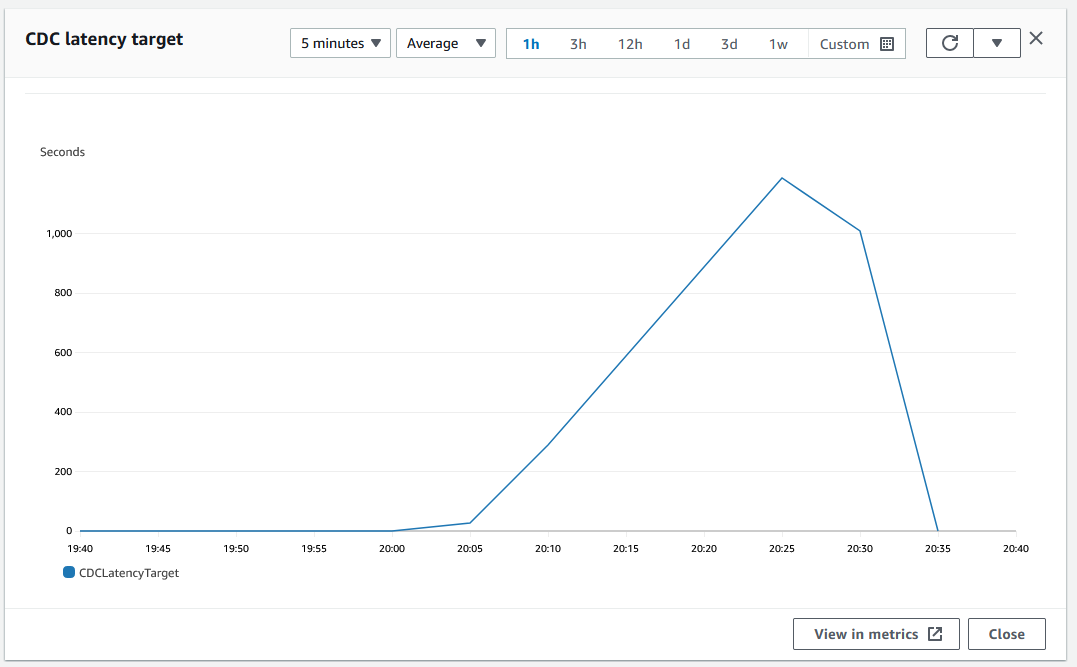Select the 1w time range
This screenshot has width=1077, height=667.
click(x=778, y=44)
